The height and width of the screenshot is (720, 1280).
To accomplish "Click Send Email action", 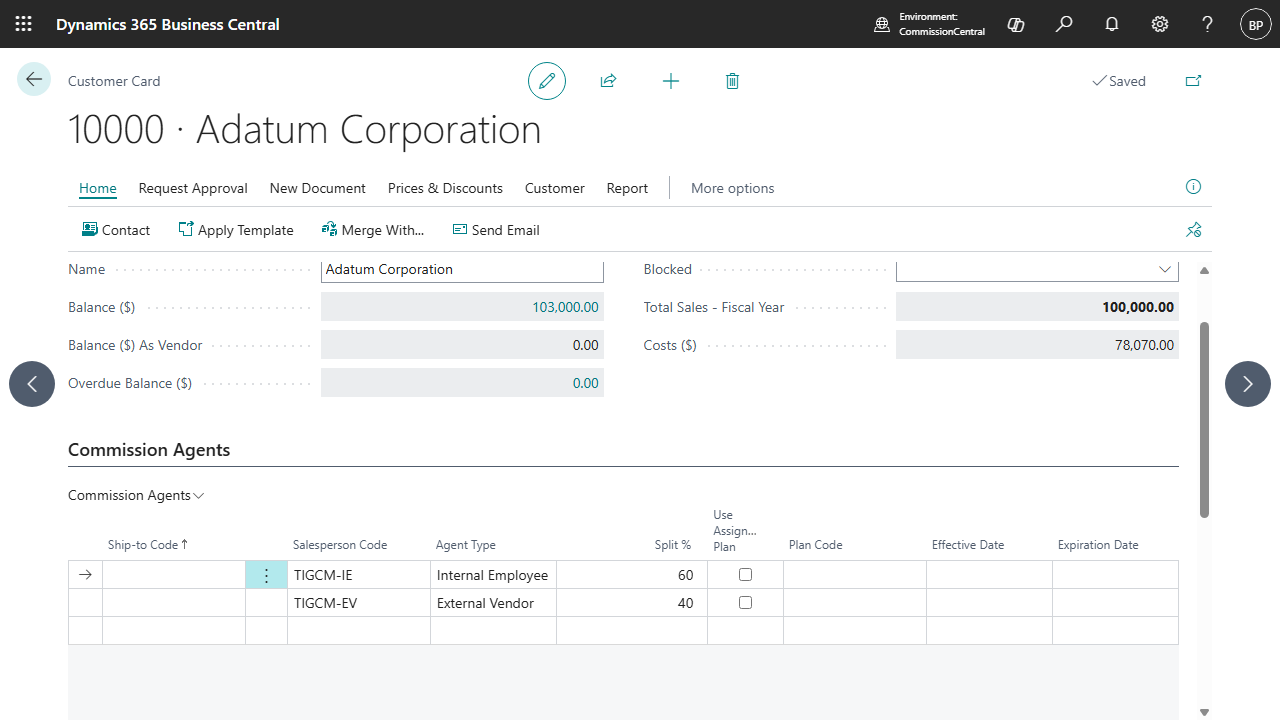I will [x=496, y=230].
